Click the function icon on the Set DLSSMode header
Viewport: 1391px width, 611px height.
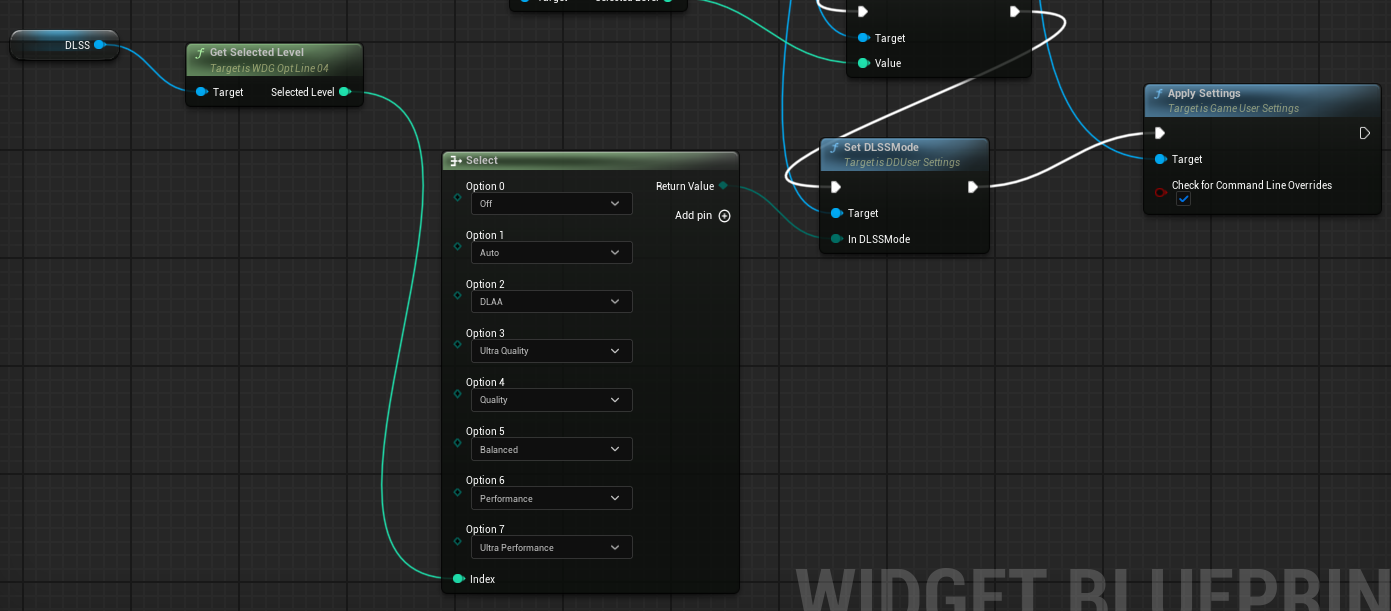point(834,148)
